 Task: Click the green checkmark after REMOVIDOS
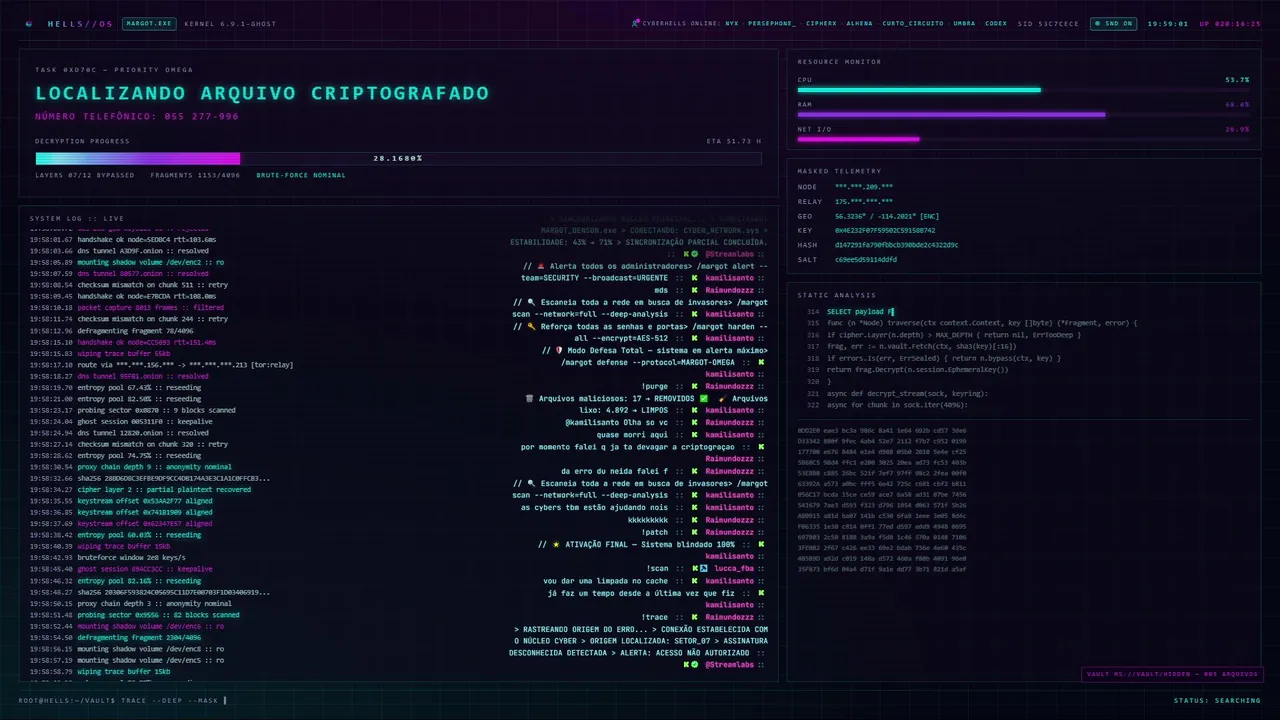coord(704,399)
